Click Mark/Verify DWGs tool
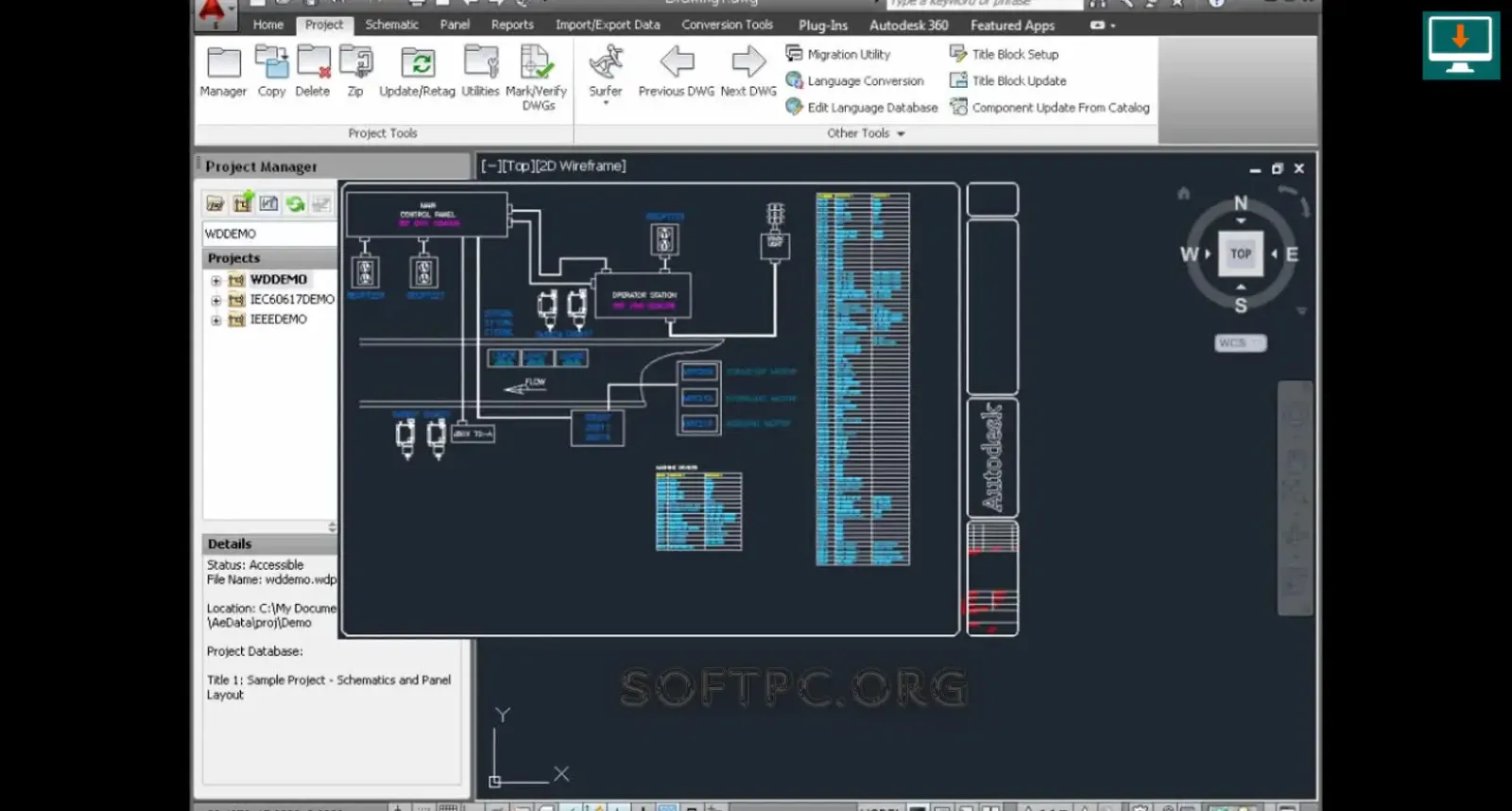 pyautogui.click(x=537, y=78)
